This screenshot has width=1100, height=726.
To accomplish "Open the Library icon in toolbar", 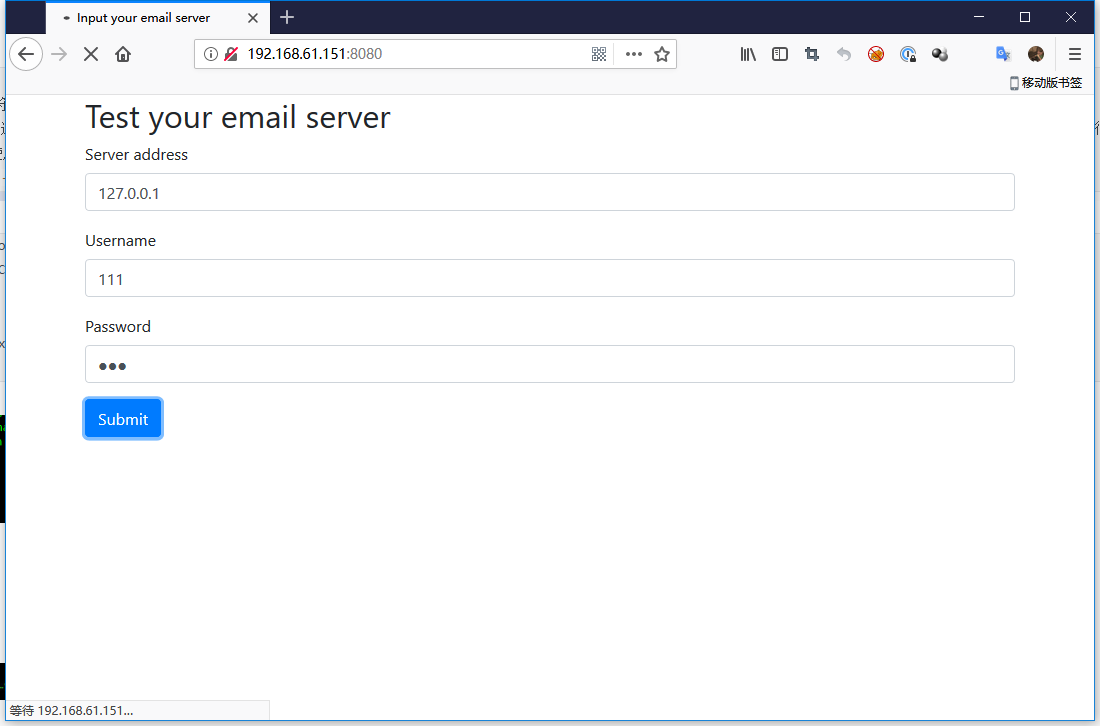I will pyautogui.click(x=748, y=54).
